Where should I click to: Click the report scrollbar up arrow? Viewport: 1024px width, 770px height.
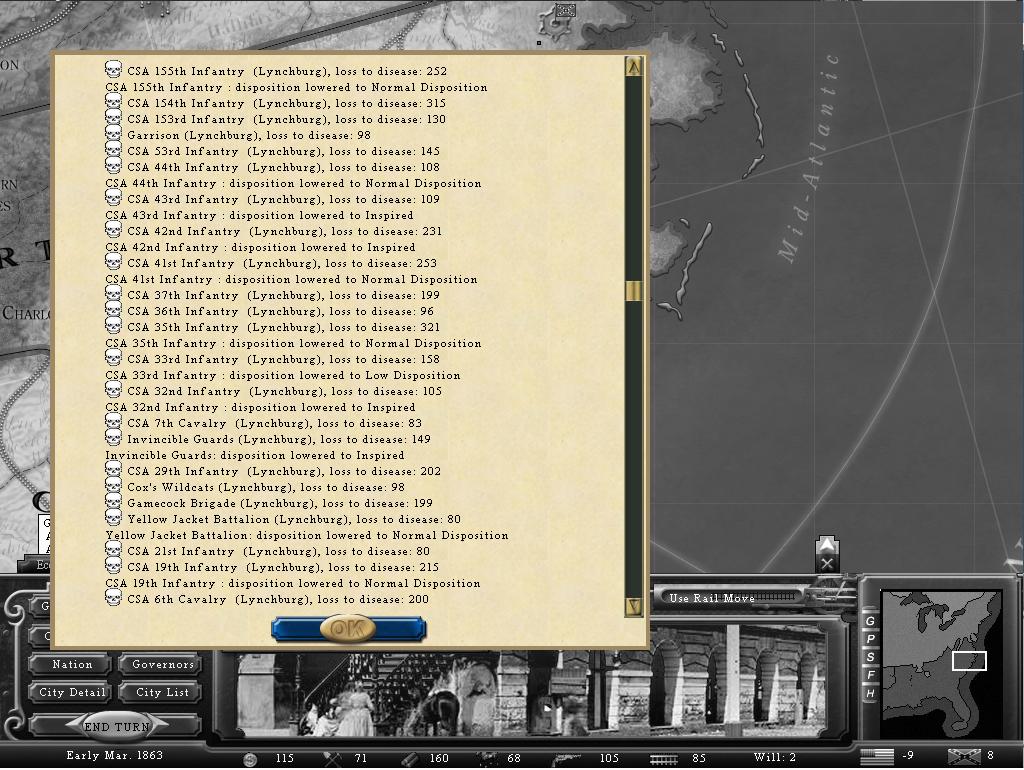(x=633, y=67)
